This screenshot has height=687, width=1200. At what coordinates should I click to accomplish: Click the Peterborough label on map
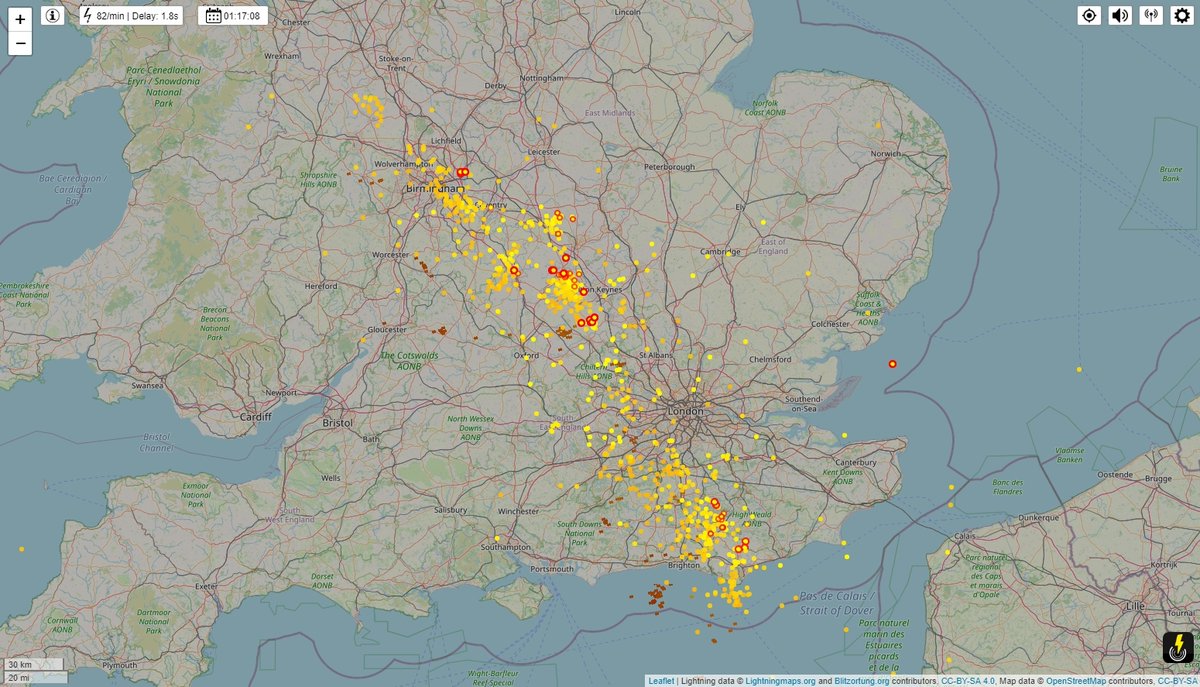(x=669, y=166)
